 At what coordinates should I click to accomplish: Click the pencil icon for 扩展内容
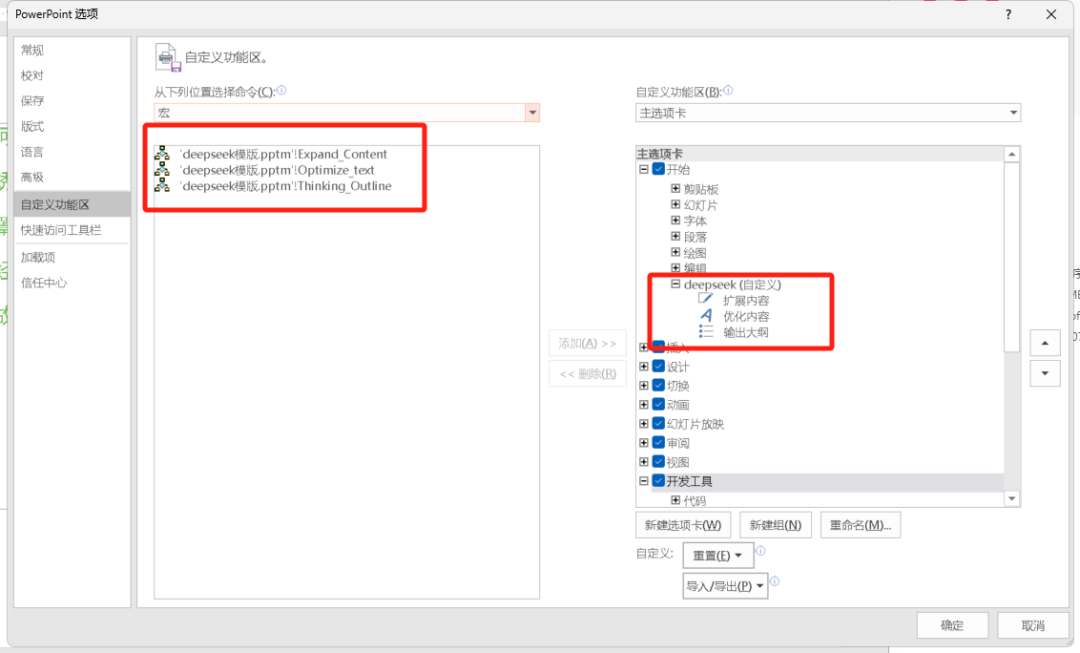(x=705, y=299)
